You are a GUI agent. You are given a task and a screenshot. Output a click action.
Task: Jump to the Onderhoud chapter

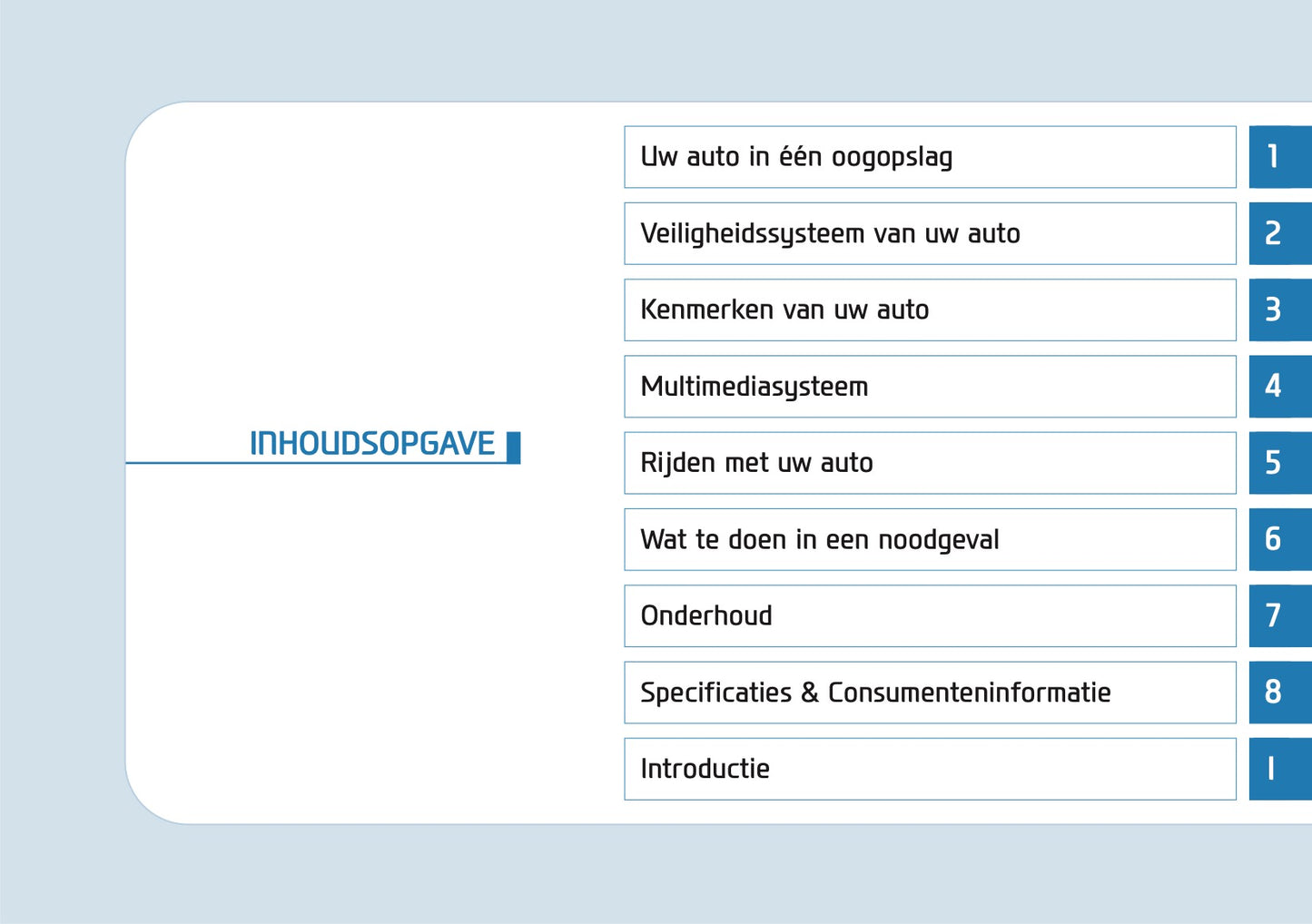tap(929, 616)
